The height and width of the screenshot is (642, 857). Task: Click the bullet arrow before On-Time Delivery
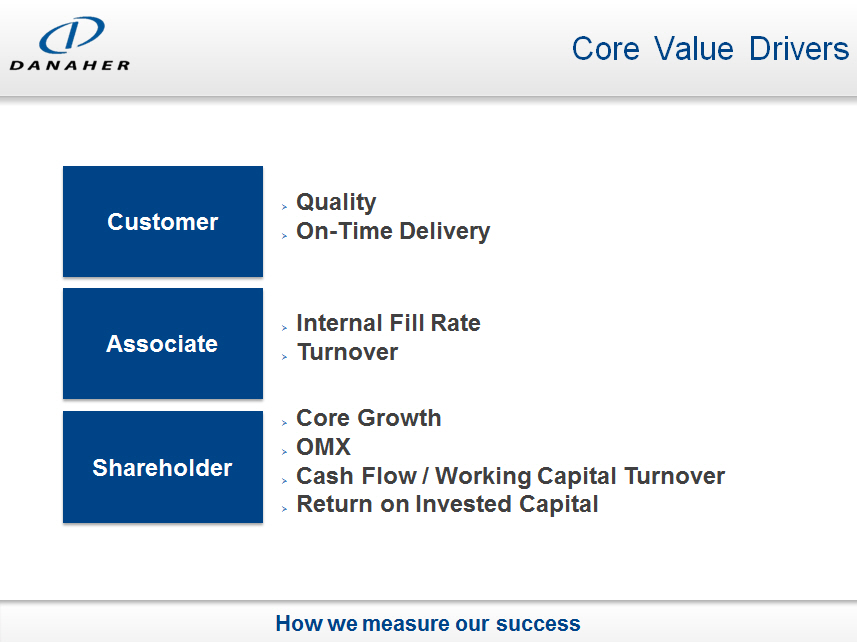[285, 235]
